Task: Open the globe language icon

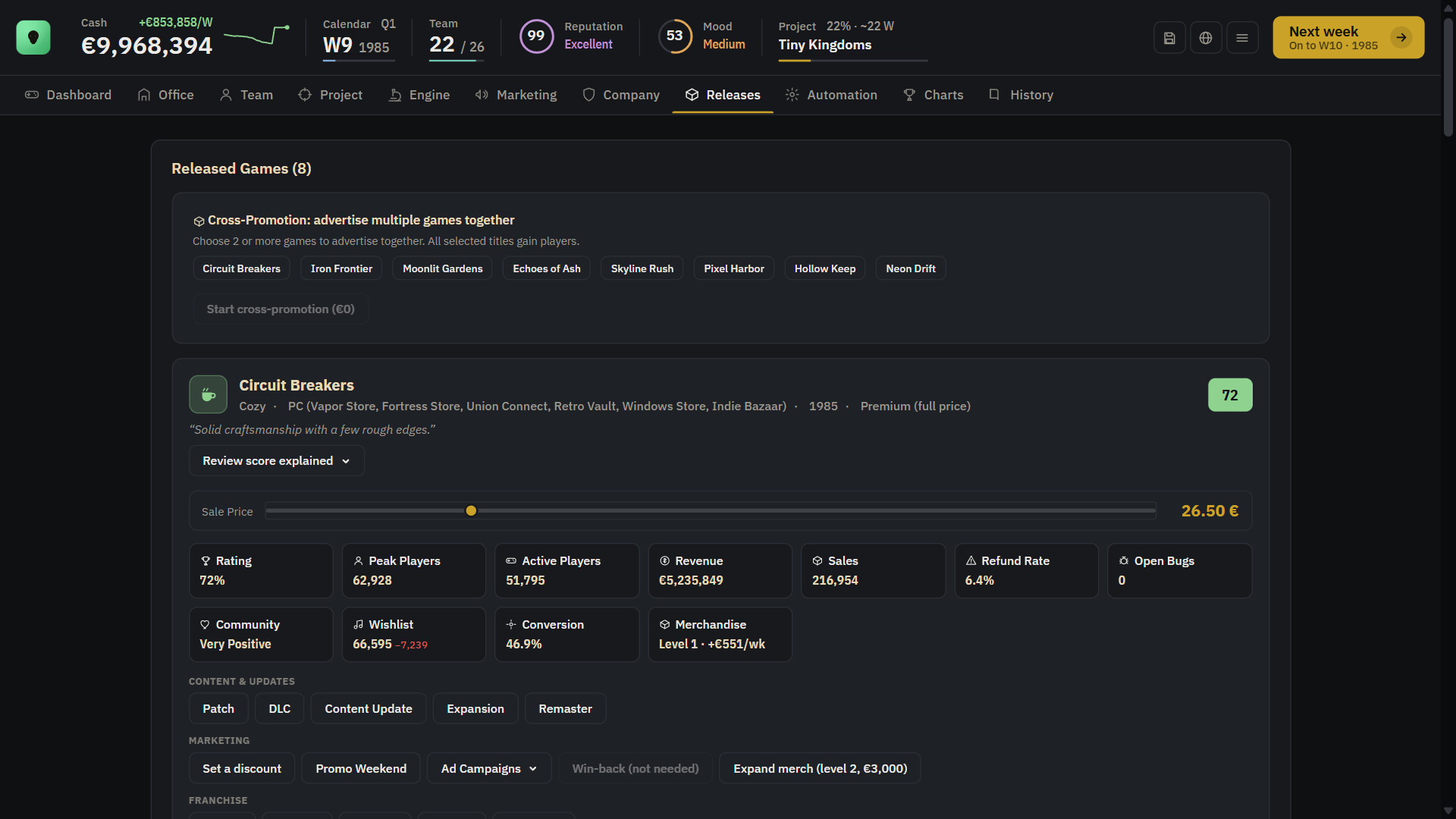Action: click(1206, 38)
